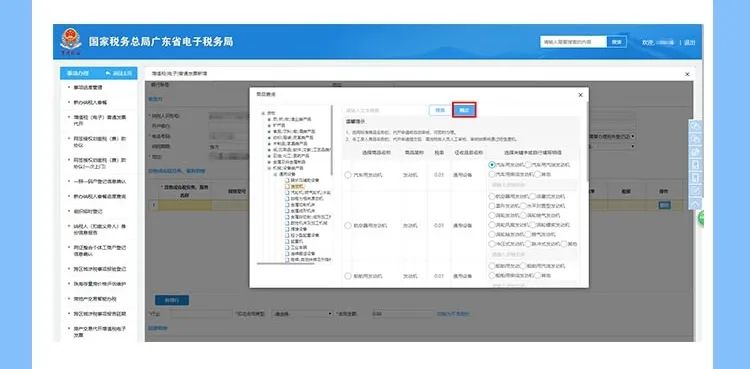Click the topmost icon in right floating toolbar
Screen dimensions: 750x369
tap(695, 126)
